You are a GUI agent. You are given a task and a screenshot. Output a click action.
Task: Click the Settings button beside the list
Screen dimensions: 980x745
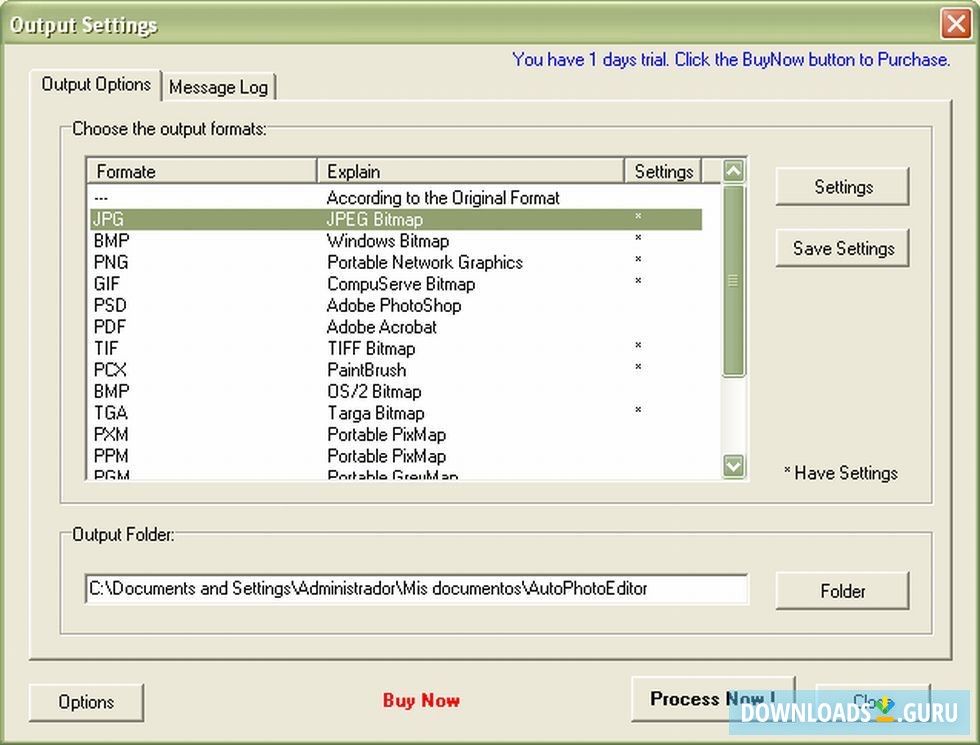point(842,186)
